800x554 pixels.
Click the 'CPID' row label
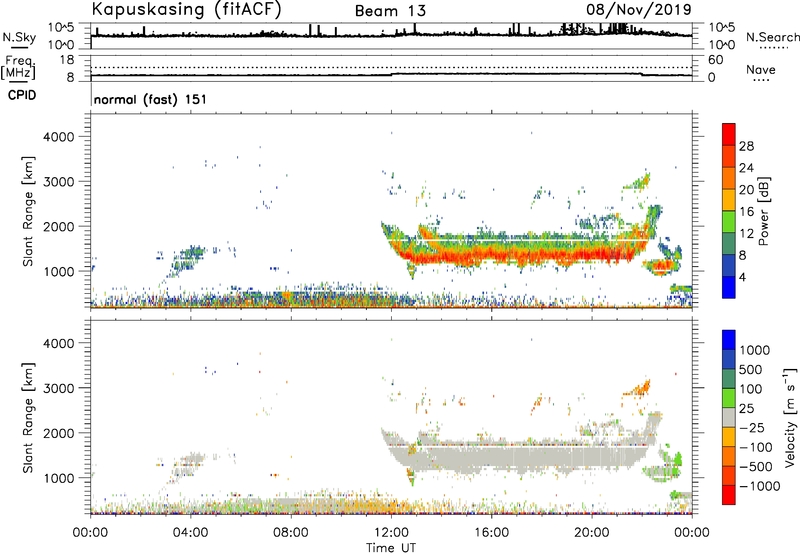(x=22, y=95)
